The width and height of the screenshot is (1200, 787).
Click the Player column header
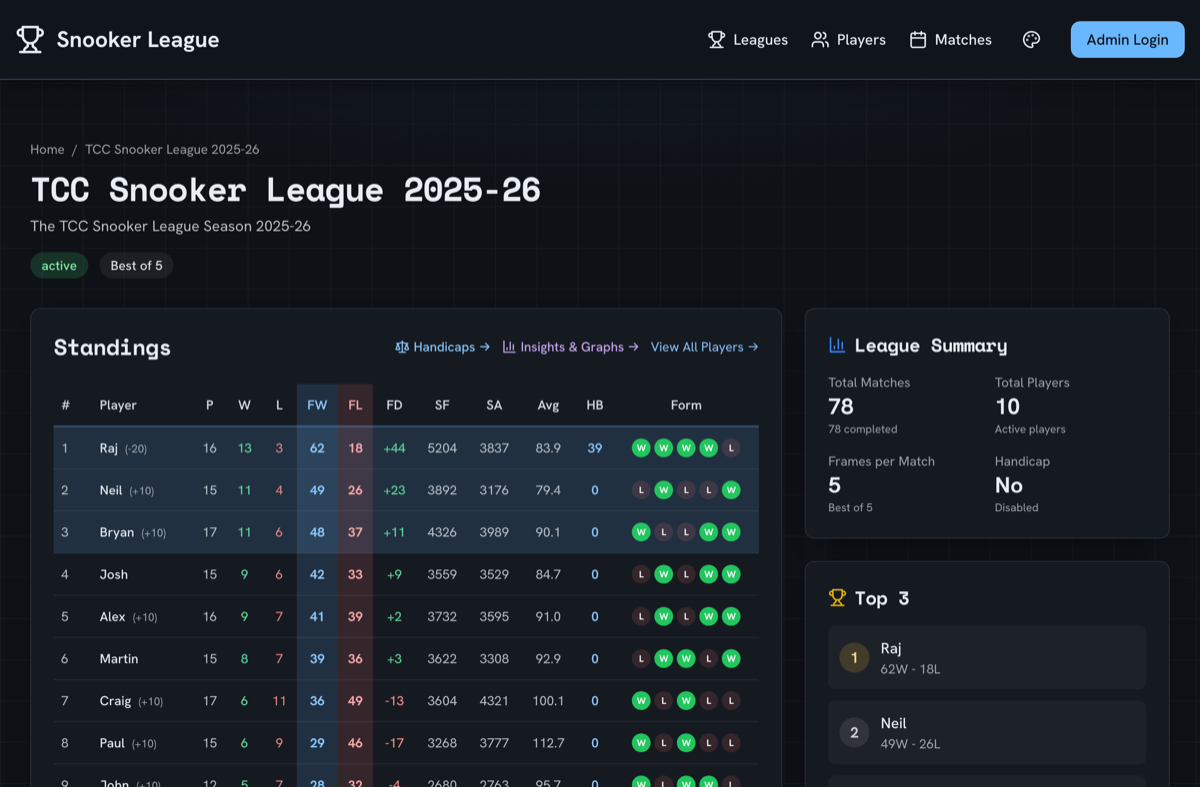(x=118, y=405)
